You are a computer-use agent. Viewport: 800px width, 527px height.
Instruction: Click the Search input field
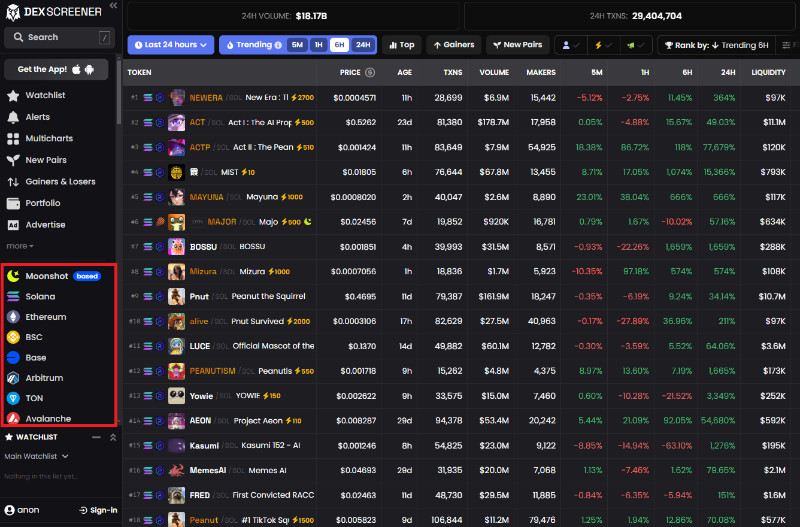pos(60,37)
